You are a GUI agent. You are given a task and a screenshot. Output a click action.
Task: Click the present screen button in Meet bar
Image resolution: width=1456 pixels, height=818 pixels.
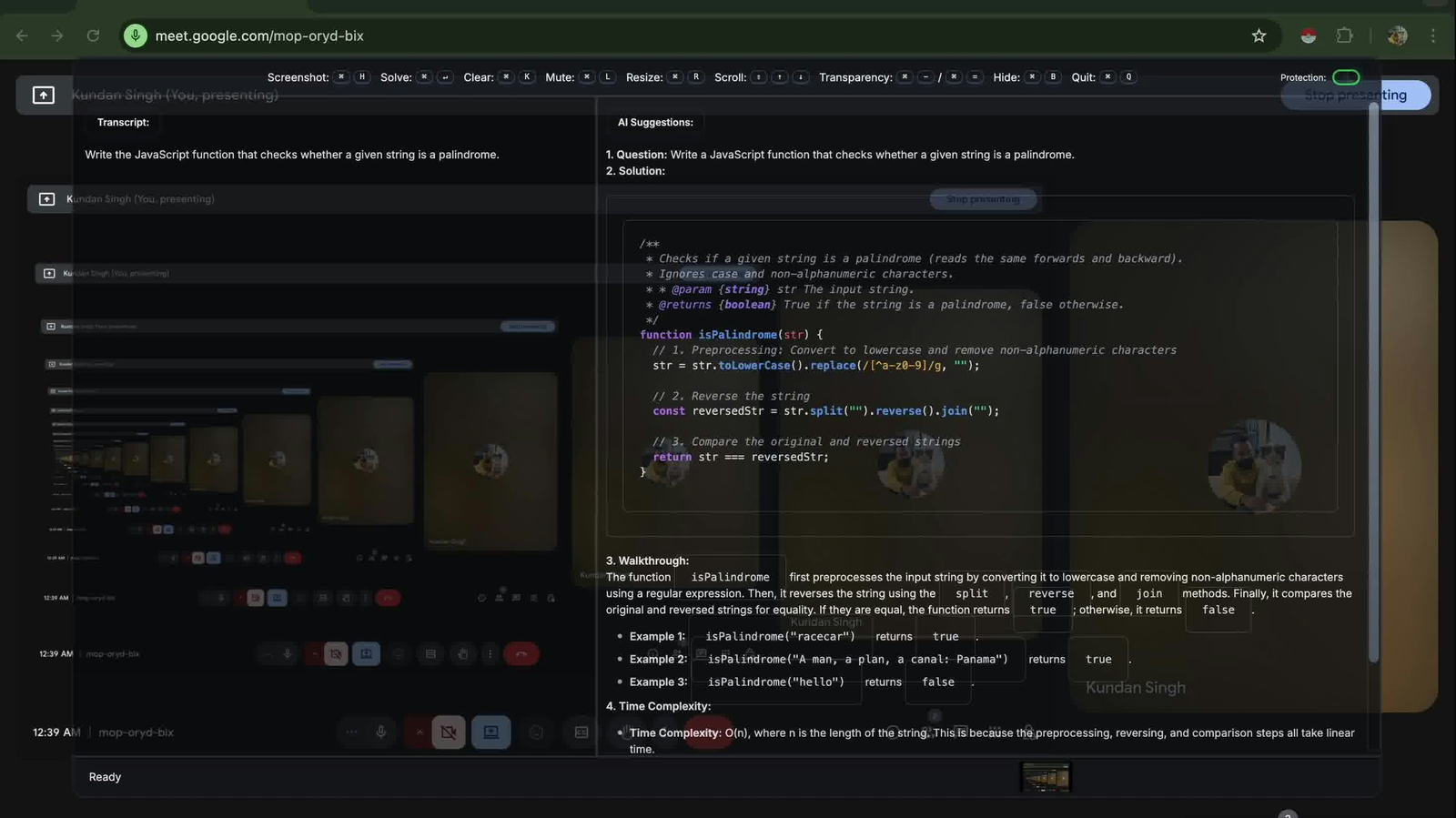(x=490, y=732)
